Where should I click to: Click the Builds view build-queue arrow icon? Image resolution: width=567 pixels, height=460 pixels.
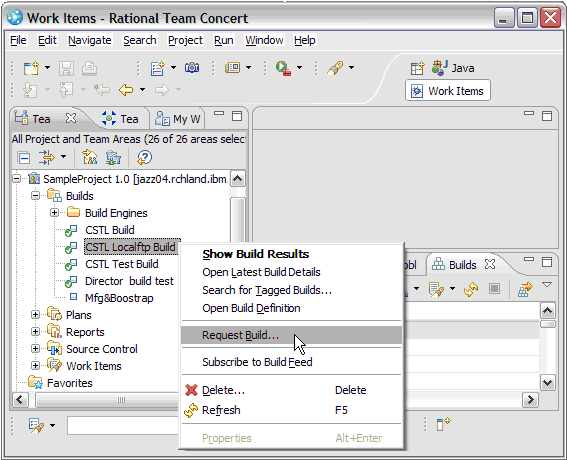click(x=525, y=289)
